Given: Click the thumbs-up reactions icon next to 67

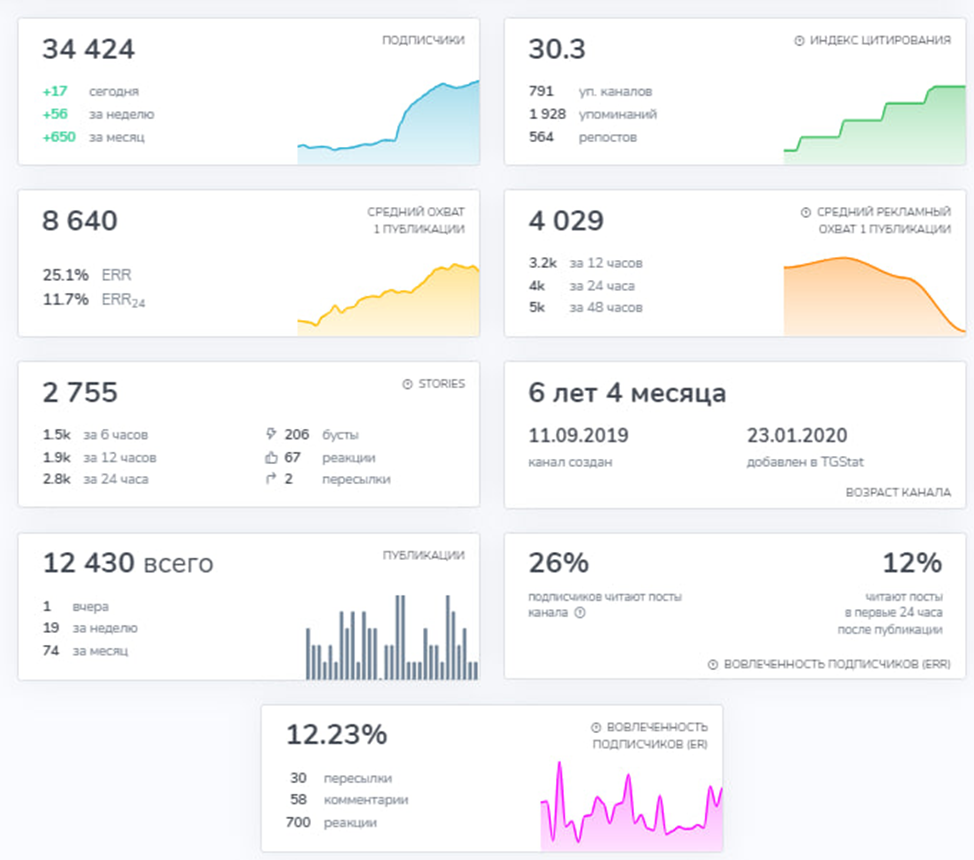Looking at the screenshot, I should coord(271,457).
